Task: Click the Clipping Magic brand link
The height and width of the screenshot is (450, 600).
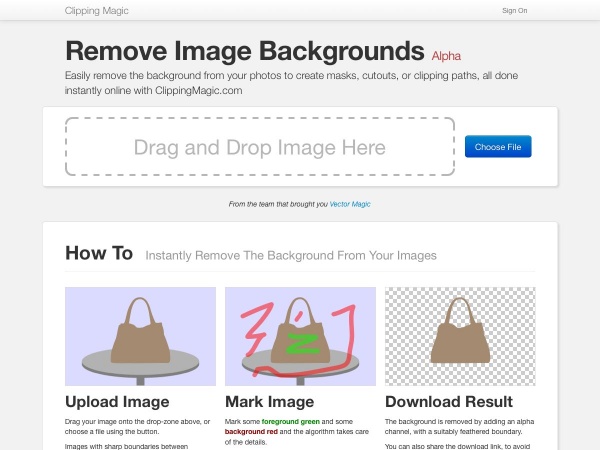Action: click(96, 11)
